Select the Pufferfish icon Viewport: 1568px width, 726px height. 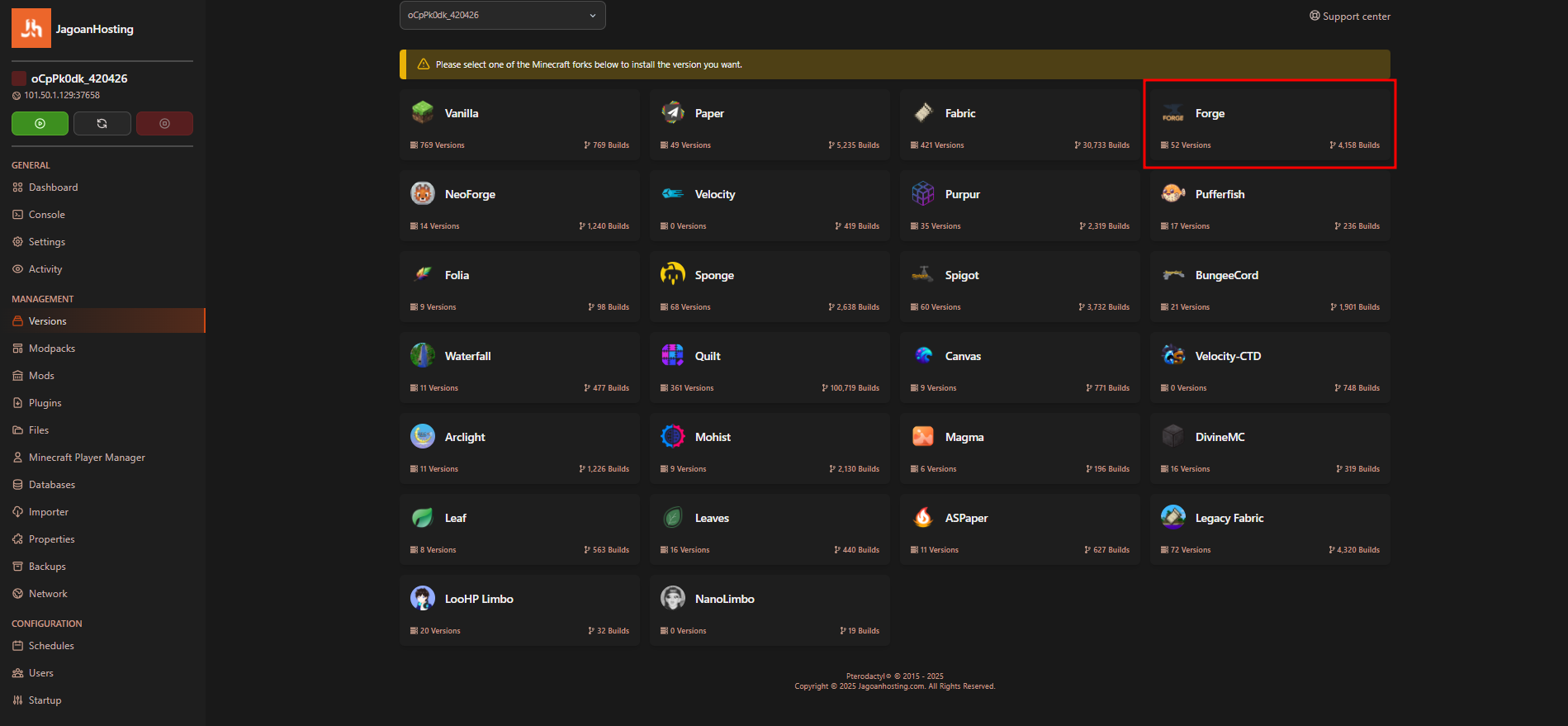[x=1173, y=193]
